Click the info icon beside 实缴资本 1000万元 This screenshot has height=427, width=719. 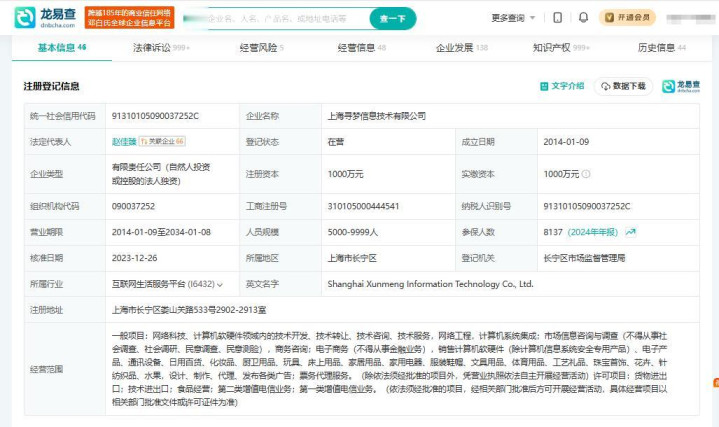[x=585, y=174]
